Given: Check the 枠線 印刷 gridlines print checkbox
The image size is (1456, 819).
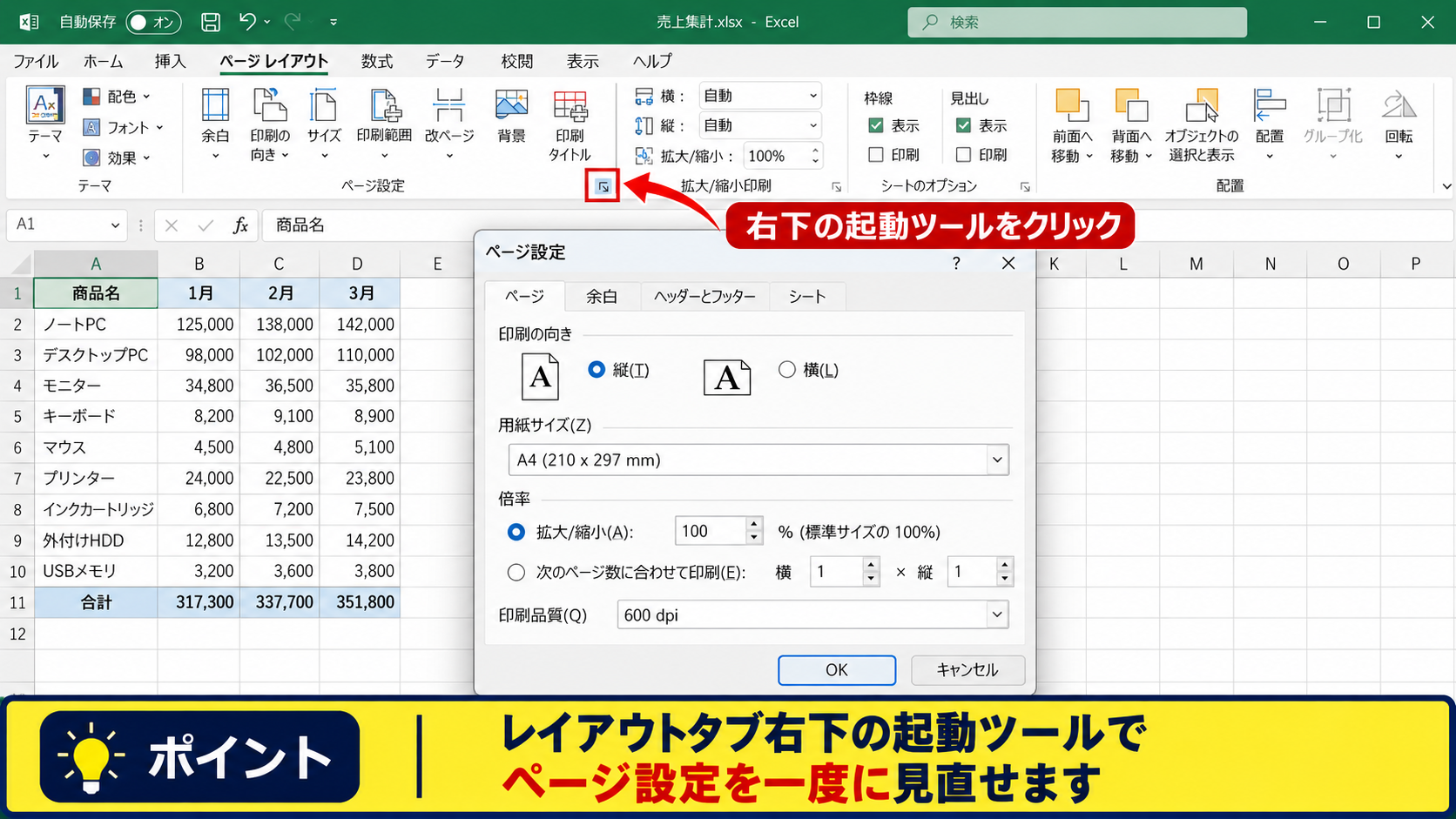Looking at the screenshot, I should (x=876, y=155).
